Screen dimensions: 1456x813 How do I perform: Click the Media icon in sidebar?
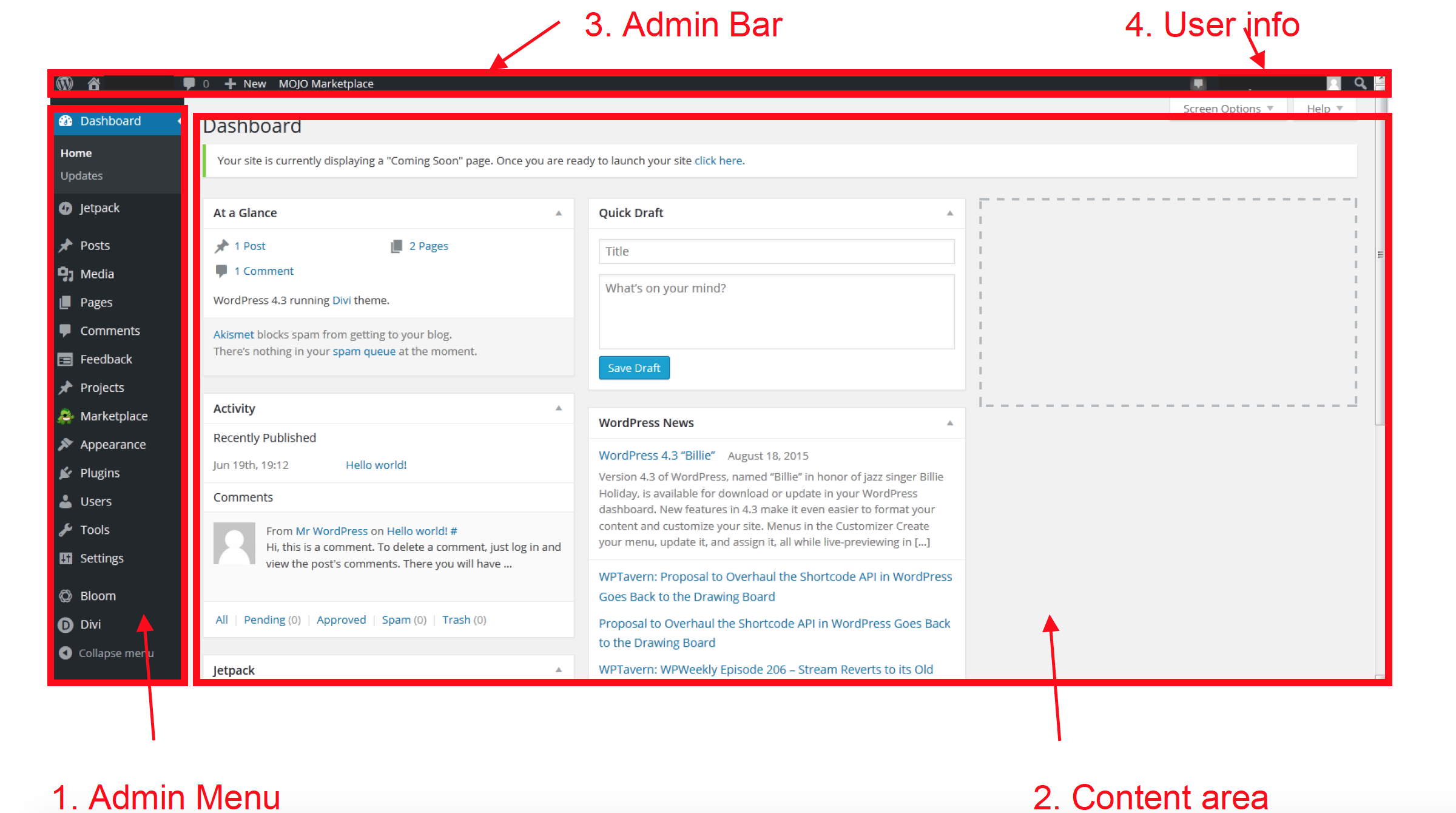[66, 274]
